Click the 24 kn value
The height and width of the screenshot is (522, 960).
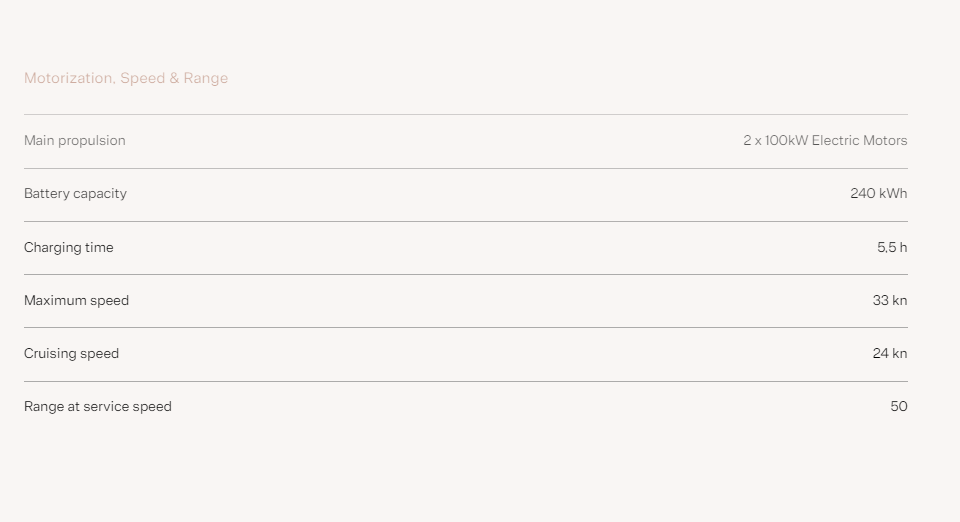coord(890,354)
